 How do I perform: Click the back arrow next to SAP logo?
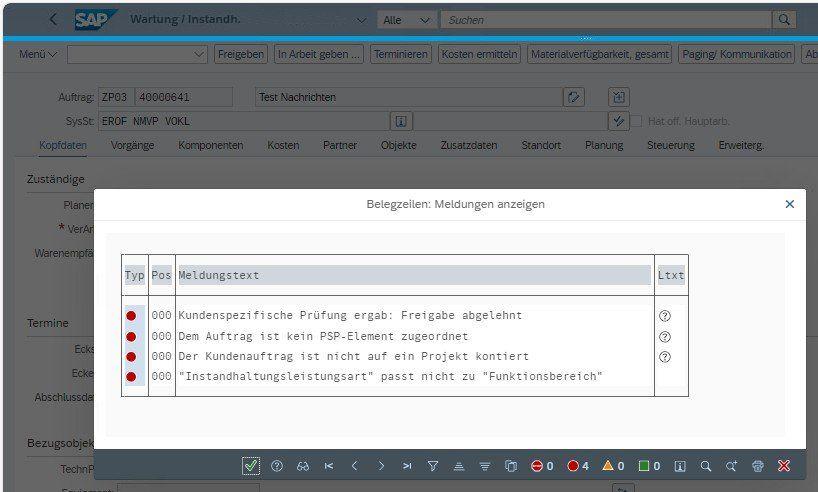coord(53,19)
